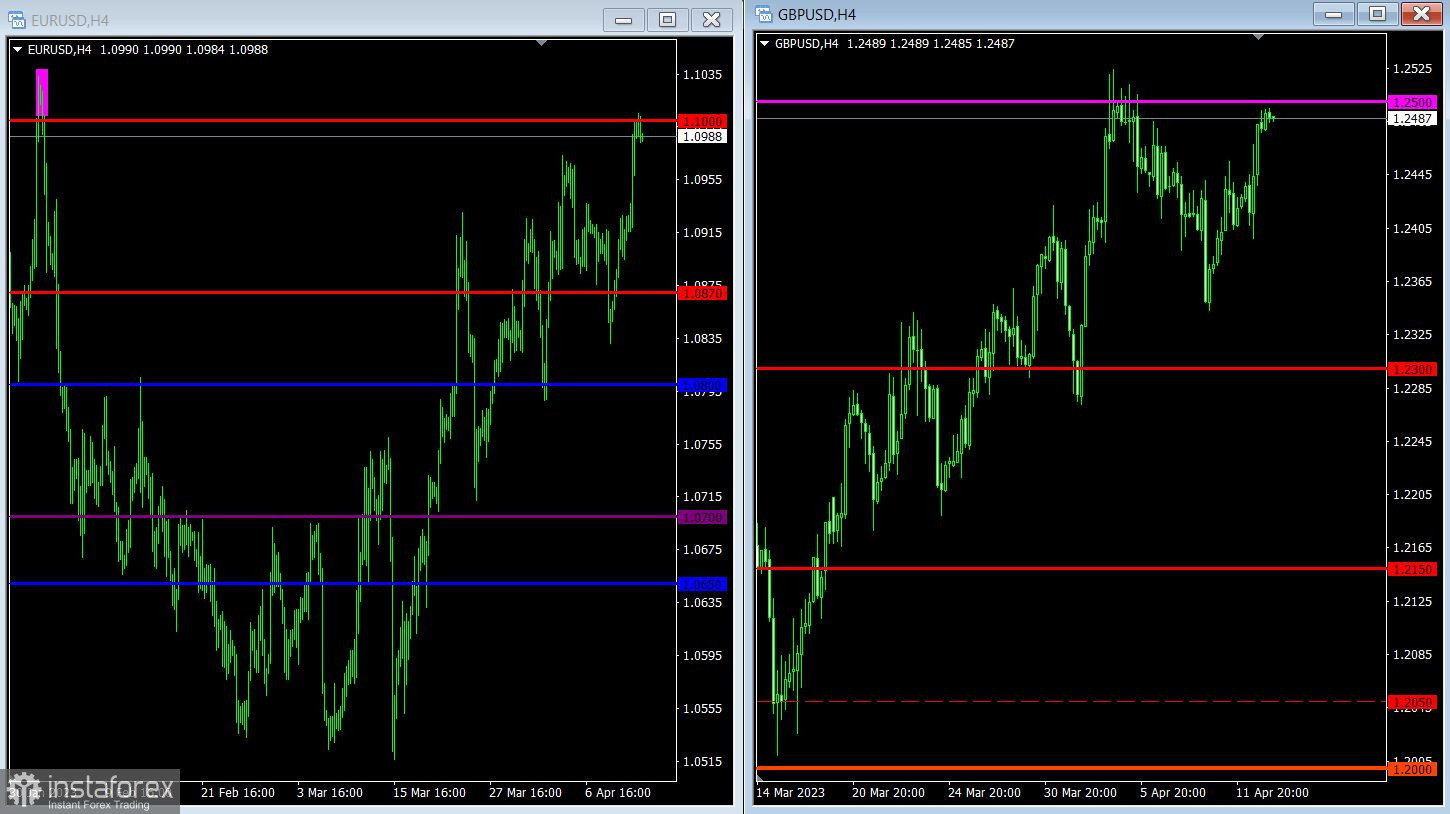Click the EURUSD,H4 window chart icon

click(17, 20)
